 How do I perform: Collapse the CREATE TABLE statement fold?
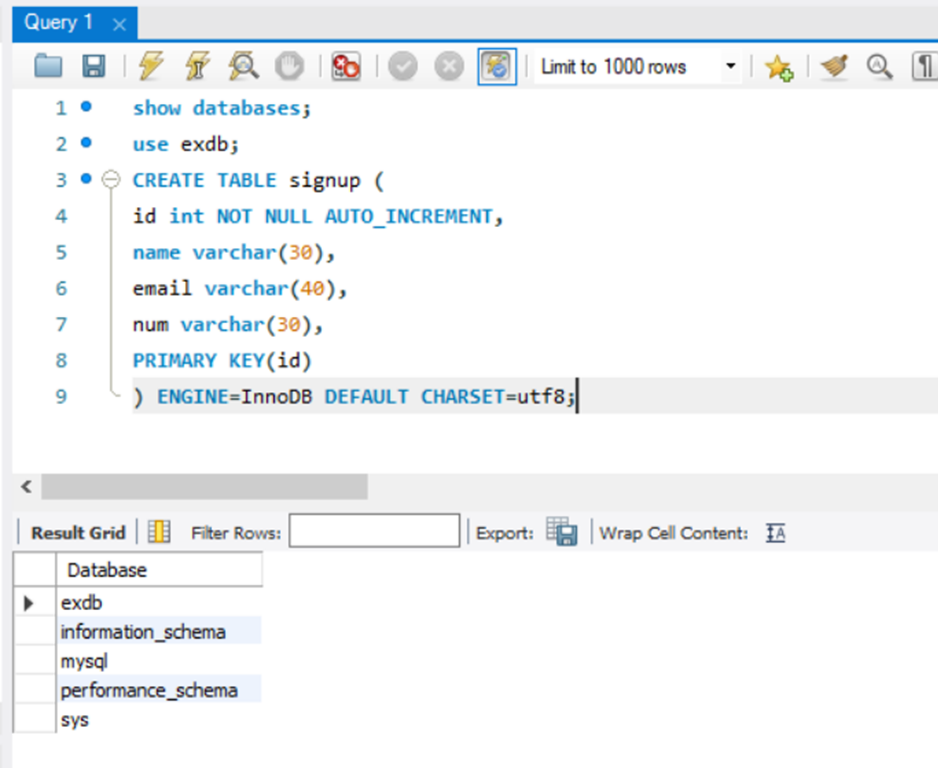tap(111, 179)
